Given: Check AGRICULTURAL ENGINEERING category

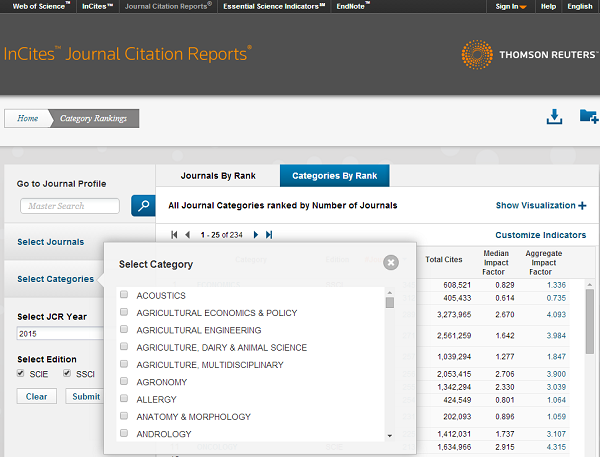Looking at the screenshot, I should [124, 329].
